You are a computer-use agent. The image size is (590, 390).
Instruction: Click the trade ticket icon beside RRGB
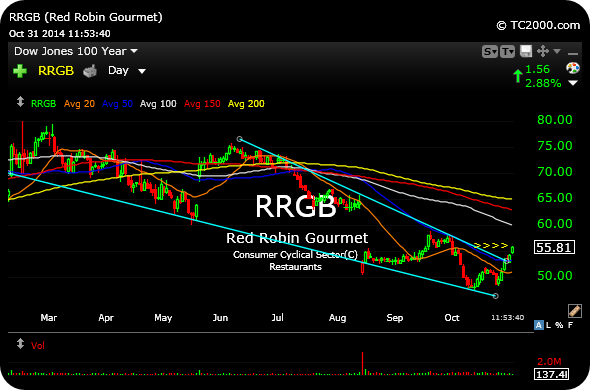tap(90, 71)
